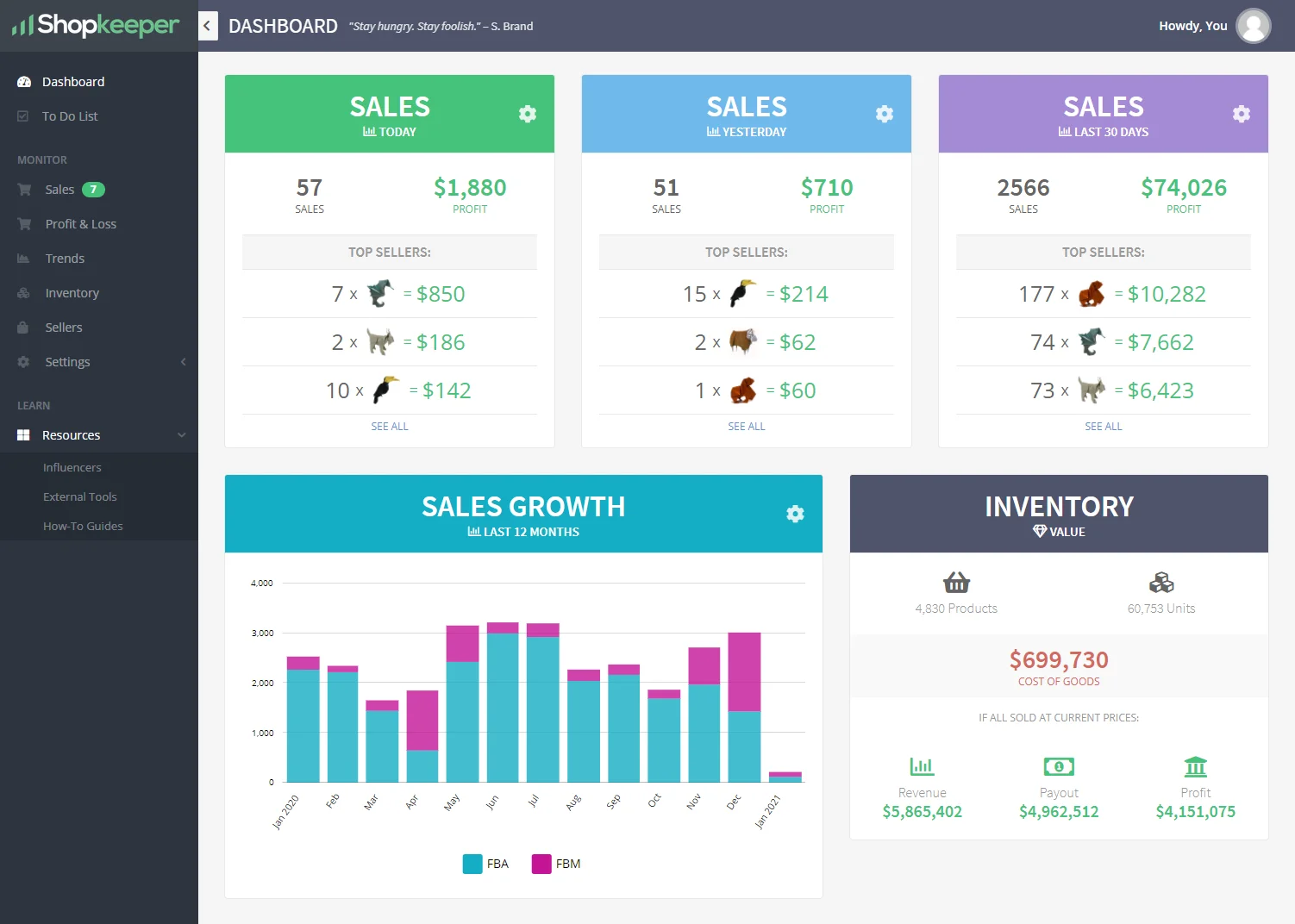This screenshot has width=1295, height=924.
Task: Open the user account menu via avatar
Action: coord(1254,26)
